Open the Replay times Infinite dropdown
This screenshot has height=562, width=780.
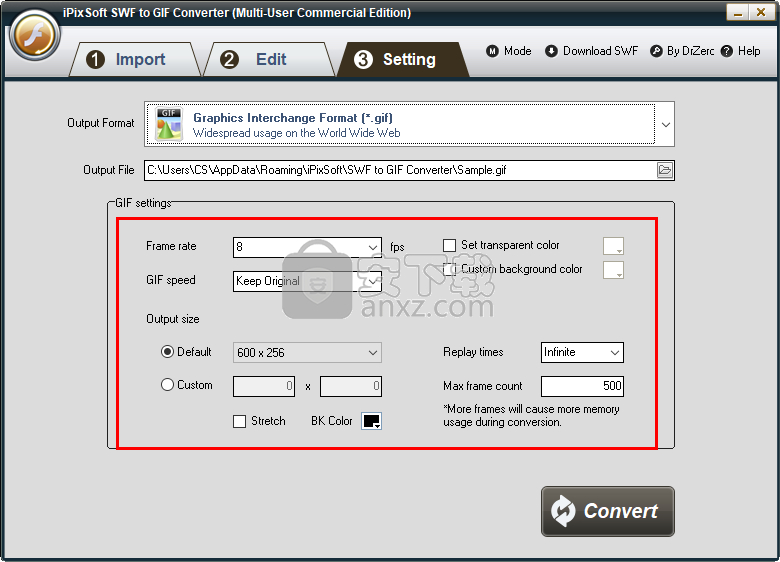(x=582, y=353)
